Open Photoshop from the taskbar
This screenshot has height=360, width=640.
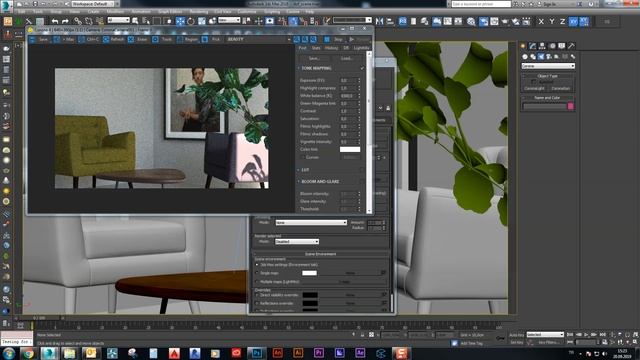(x=256, y=353)
